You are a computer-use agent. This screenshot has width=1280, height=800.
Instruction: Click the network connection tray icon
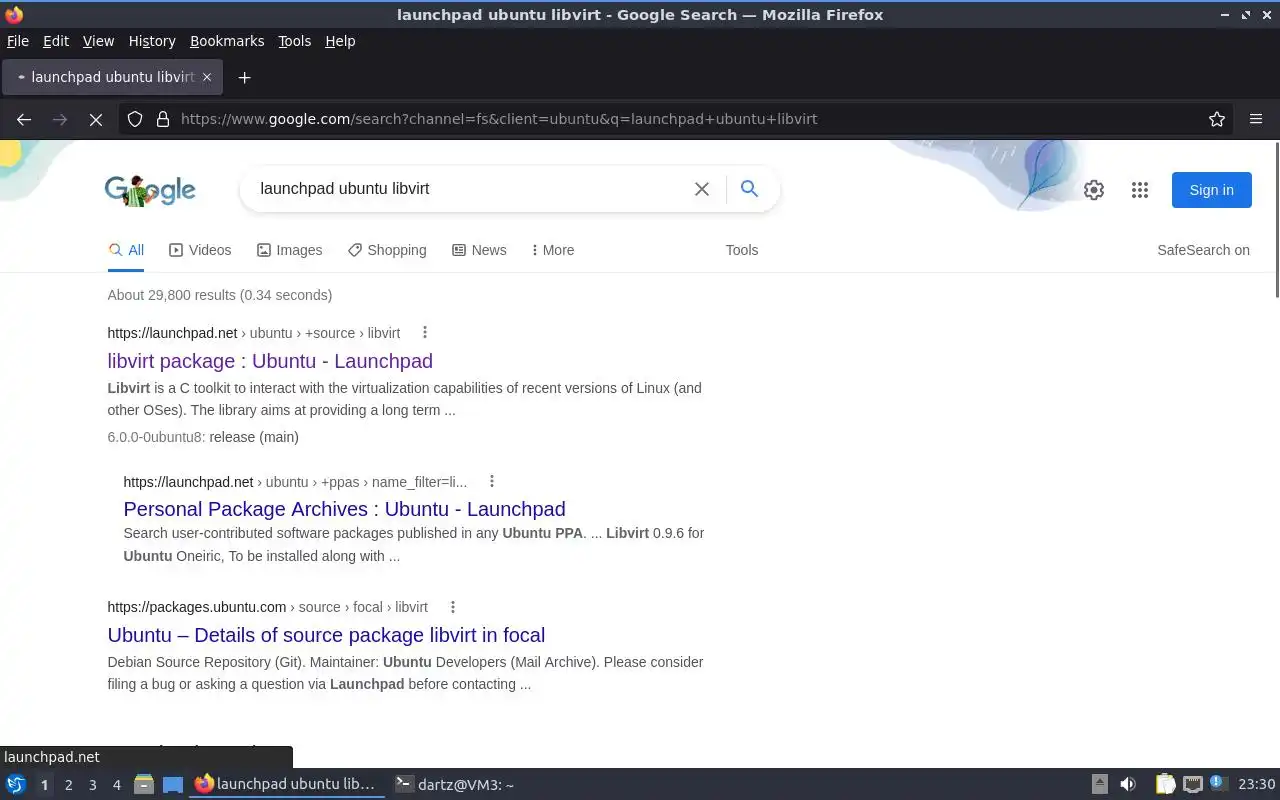point(1192,785)
